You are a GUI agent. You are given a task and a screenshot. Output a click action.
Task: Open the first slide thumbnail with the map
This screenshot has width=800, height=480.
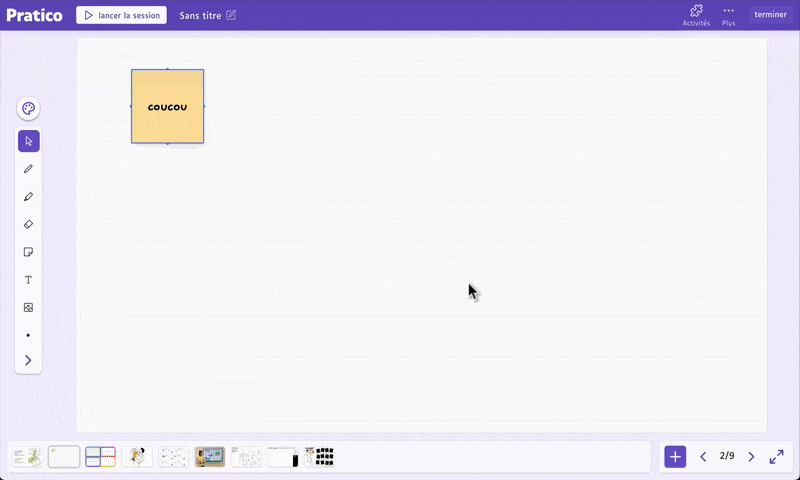pyautogui.click(x=27, y=457)
